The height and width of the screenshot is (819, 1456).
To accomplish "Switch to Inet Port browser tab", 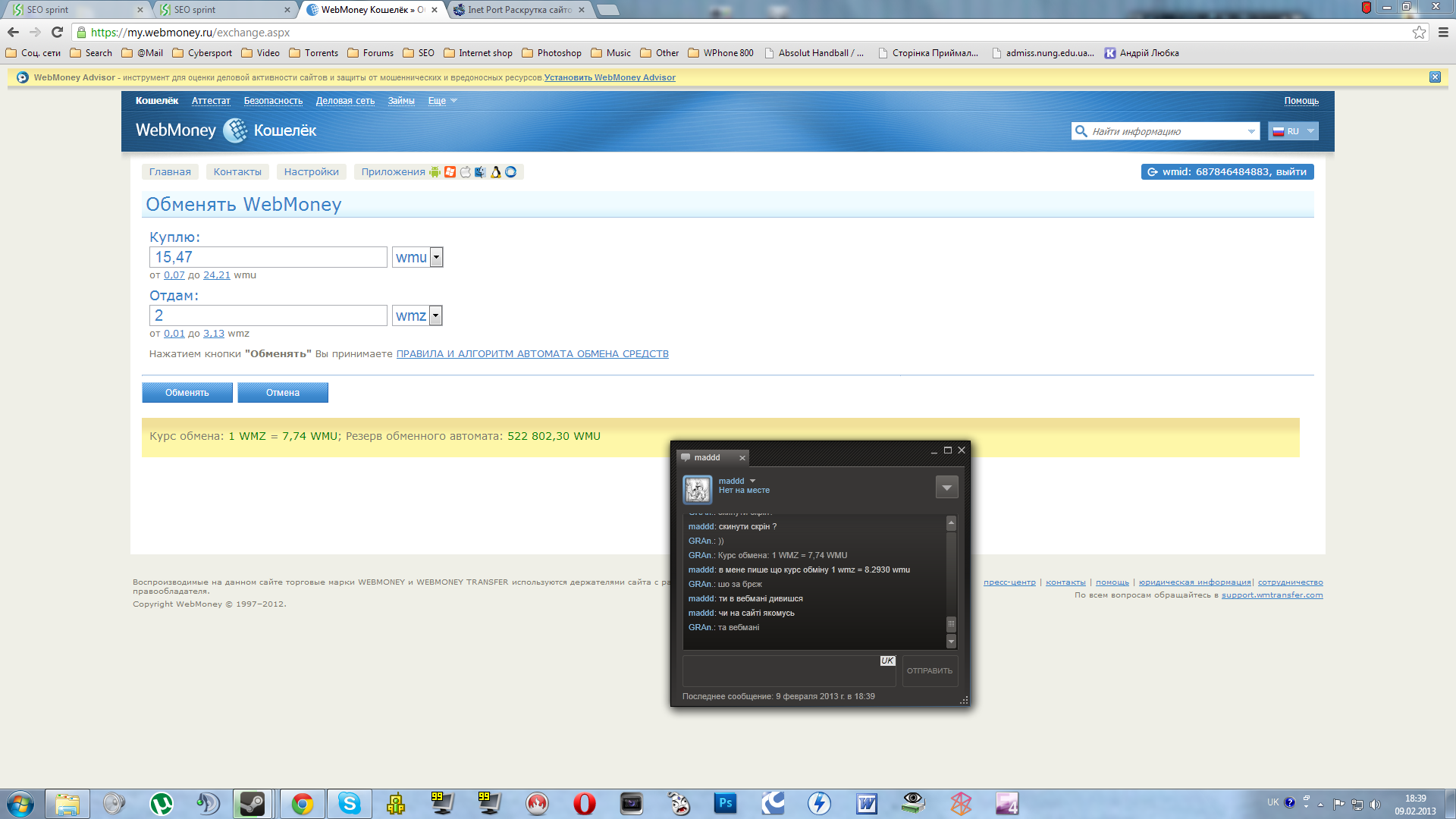I will click(519, 10).
